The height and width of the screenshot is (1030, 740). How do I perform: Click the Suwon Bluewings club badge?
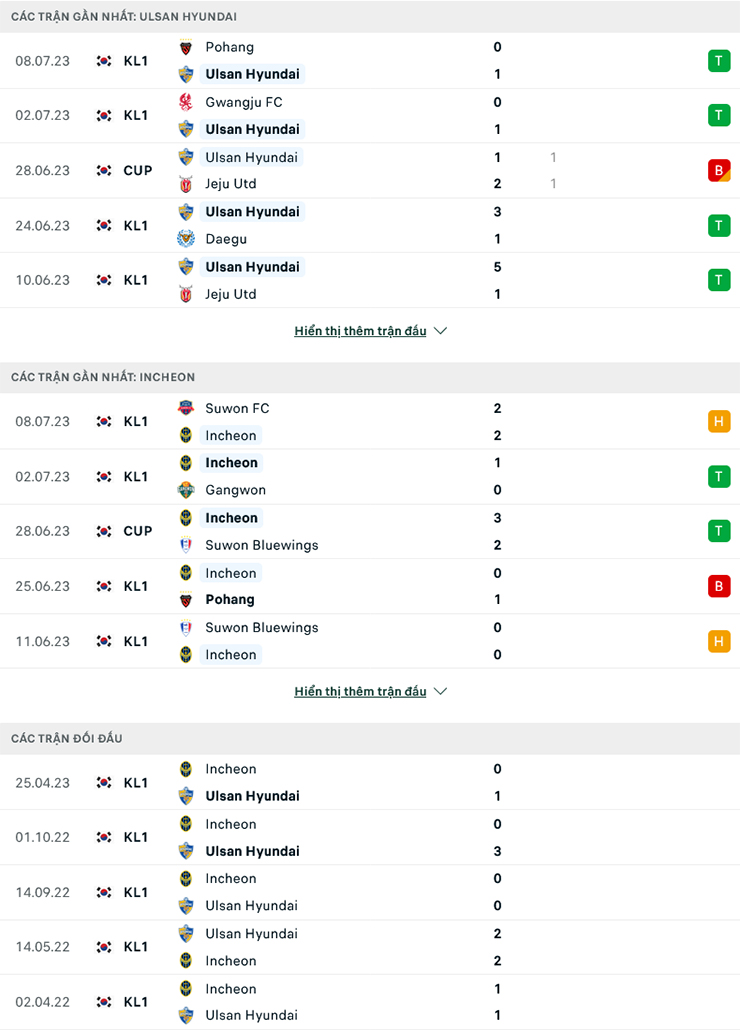tap(186, 545)
